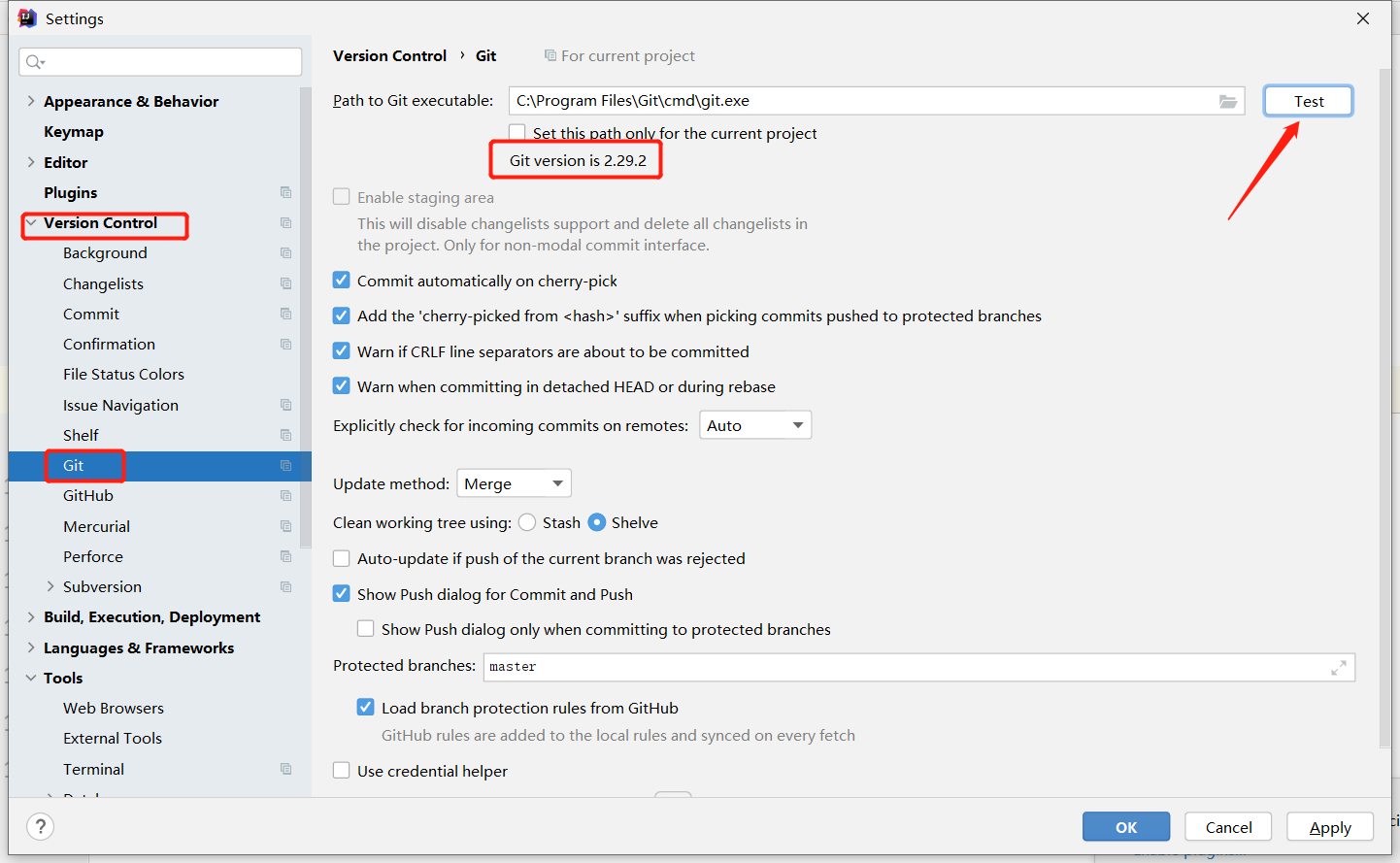Image resolution: width=1400 pixels, height=863 pixels.
Task: Select the Stash radio button
Action: tap(527, 522)
